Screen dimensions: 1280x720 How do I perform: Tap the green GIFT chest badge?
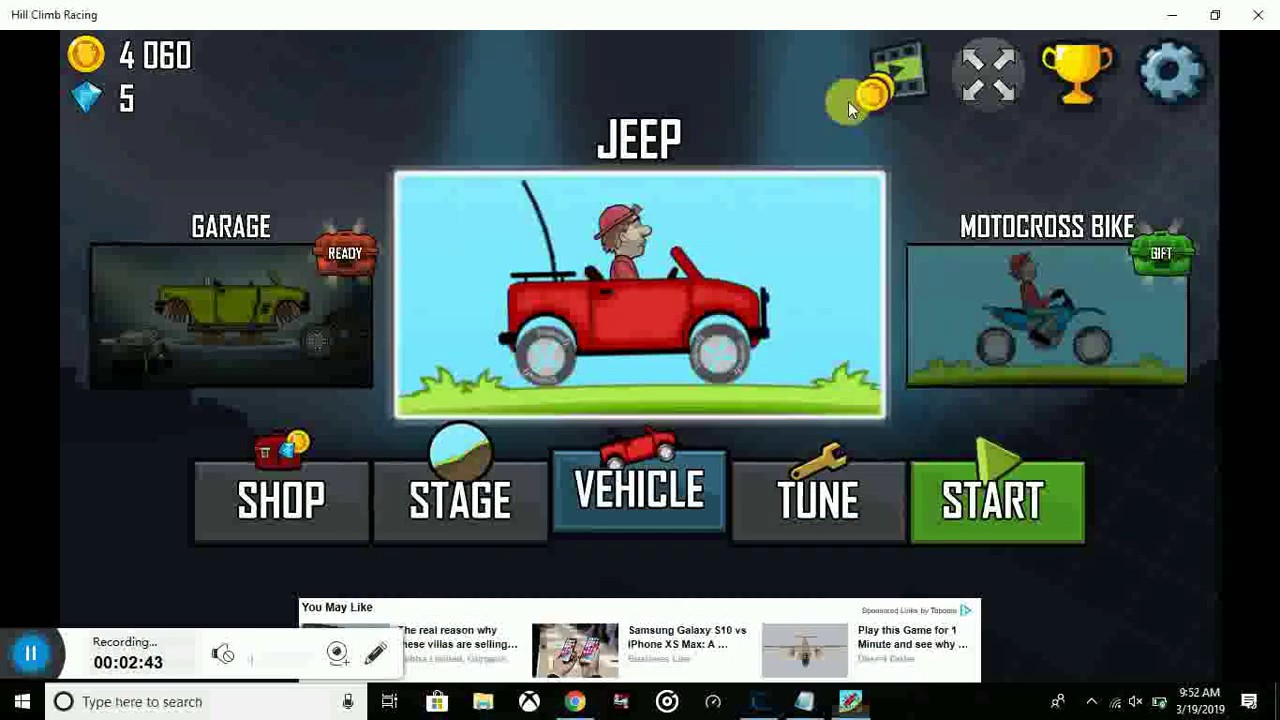pos(1161,250)
